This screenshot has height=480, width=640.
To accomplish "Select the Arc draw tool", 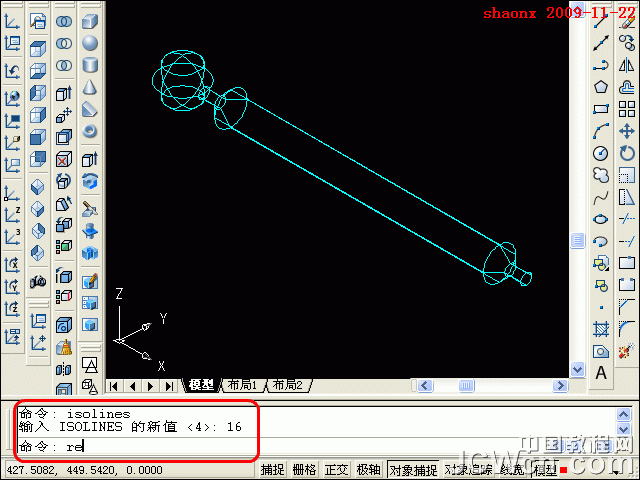I will point(600,131).
